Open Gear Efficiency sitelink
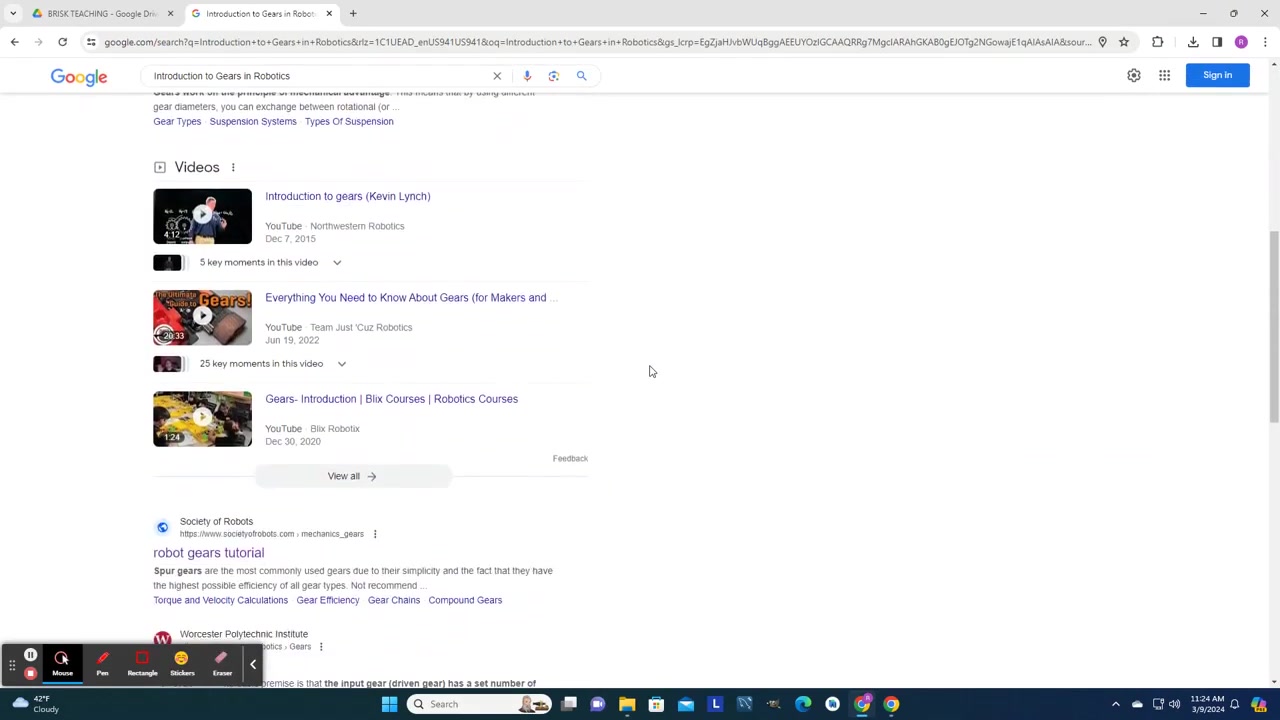1280x720 pixels. 328,600
